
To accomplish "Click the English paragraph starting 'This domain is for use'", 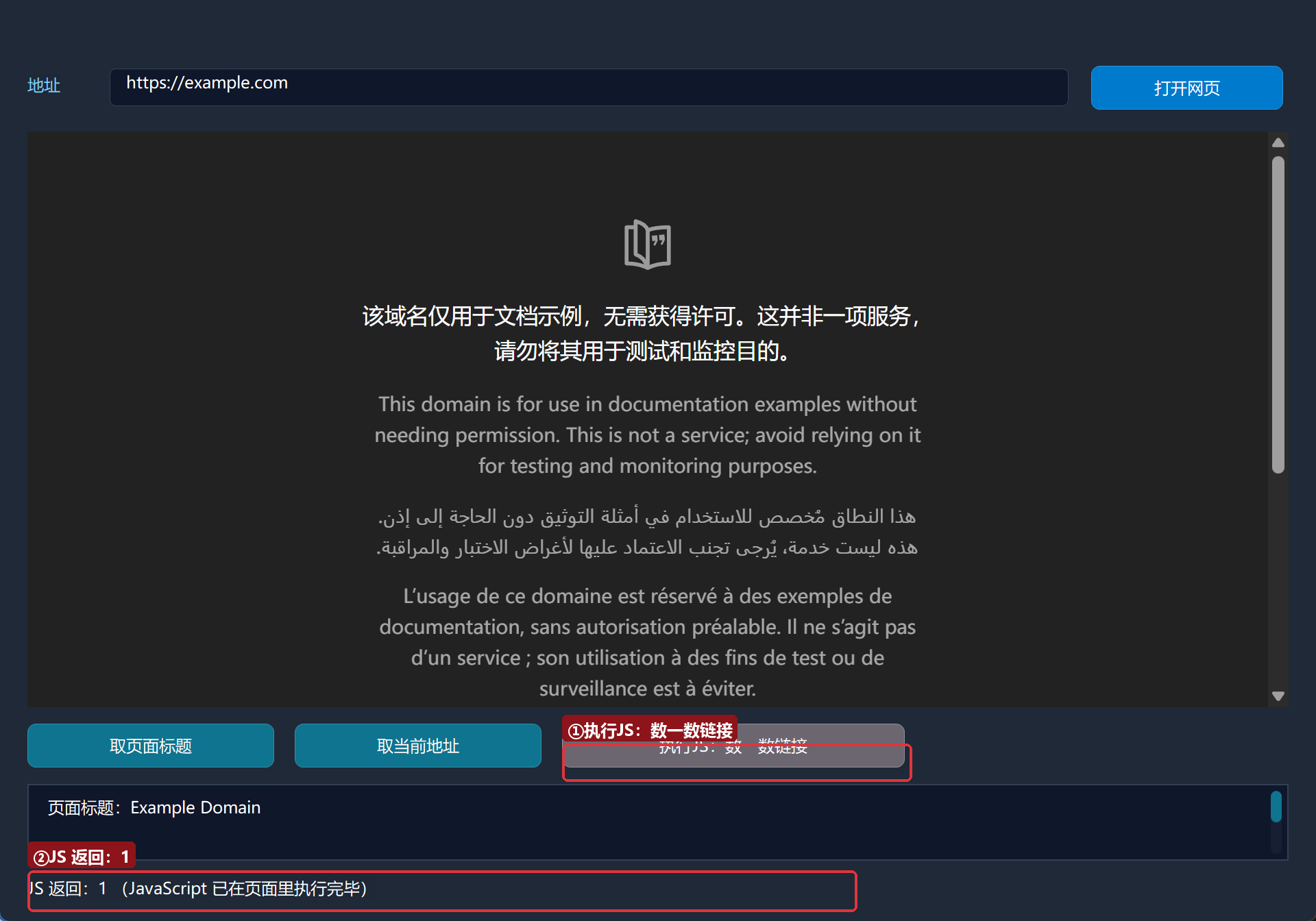I will tap(648, 434).
